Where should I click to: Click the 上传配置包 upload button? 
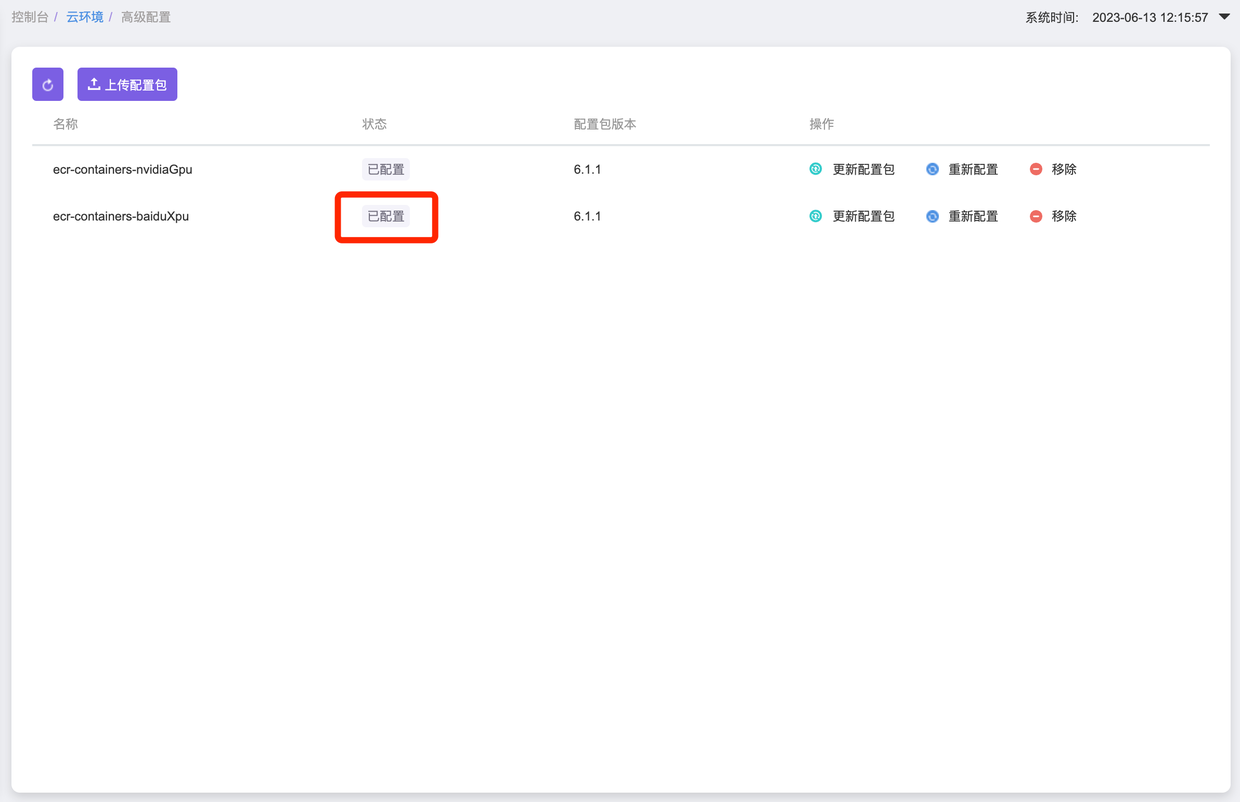pos(127,85)
